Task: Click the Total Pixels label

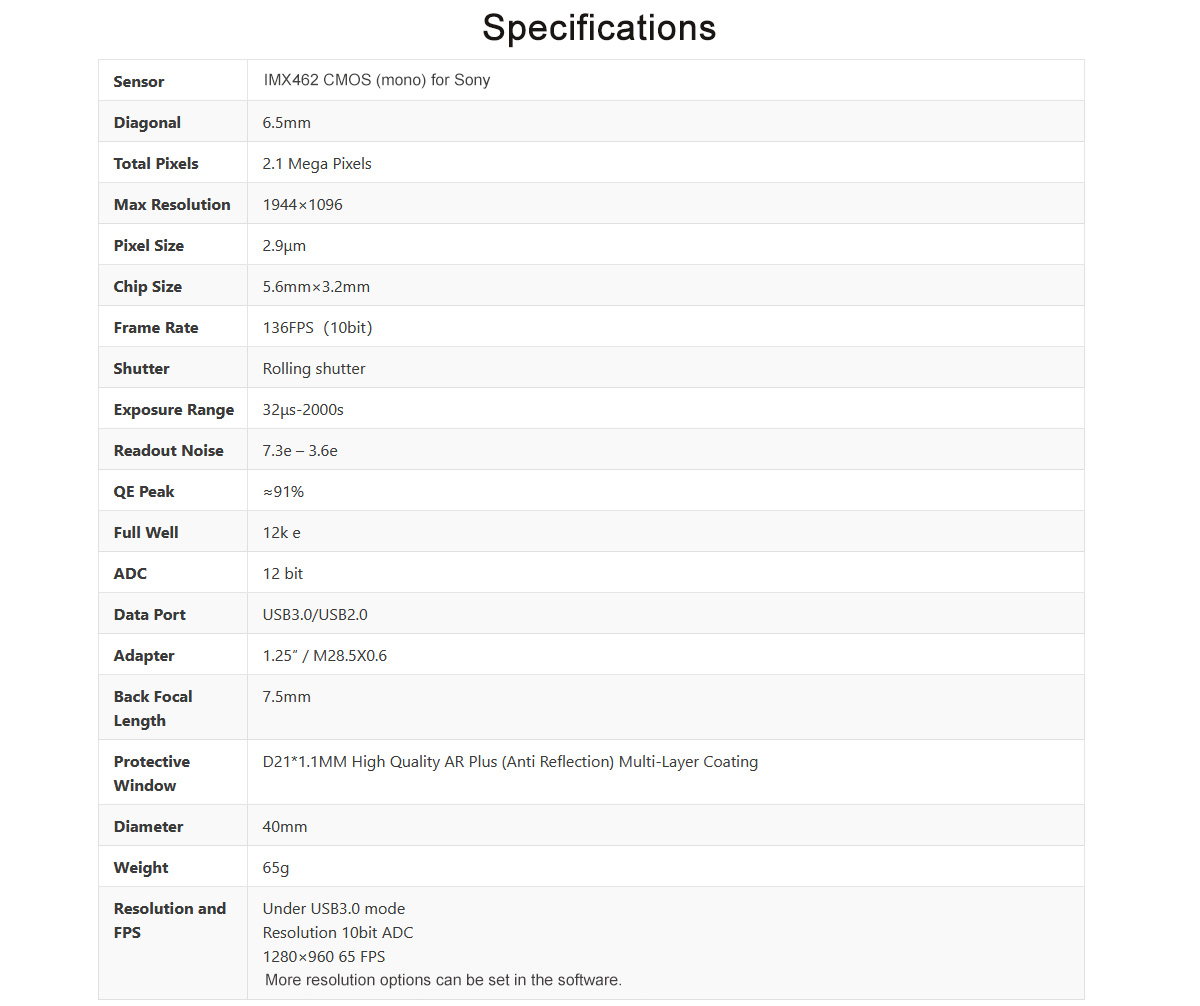Action: tap(156, 164)
